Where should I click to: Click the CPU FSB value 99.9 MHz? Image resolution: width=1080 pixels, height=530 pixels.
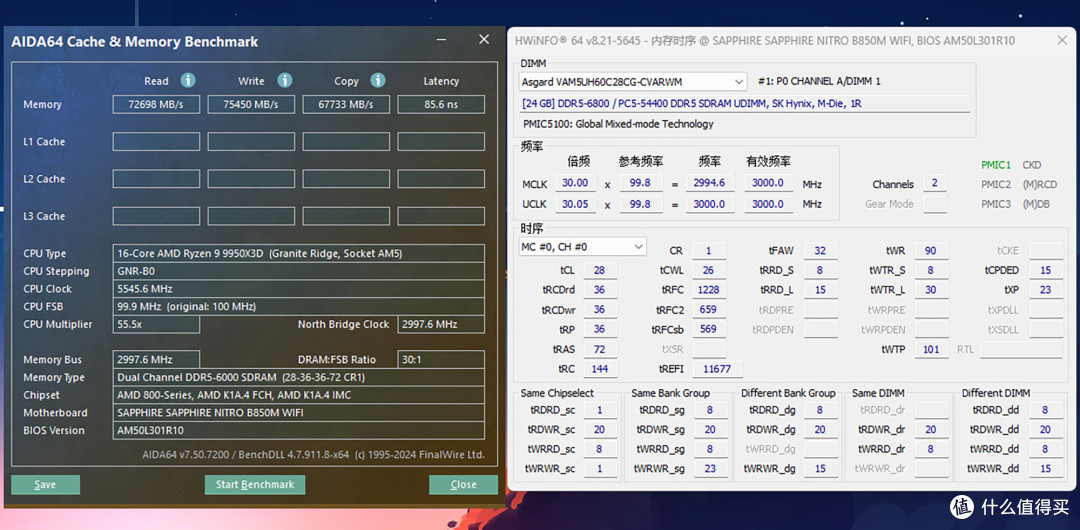[298, 306]
